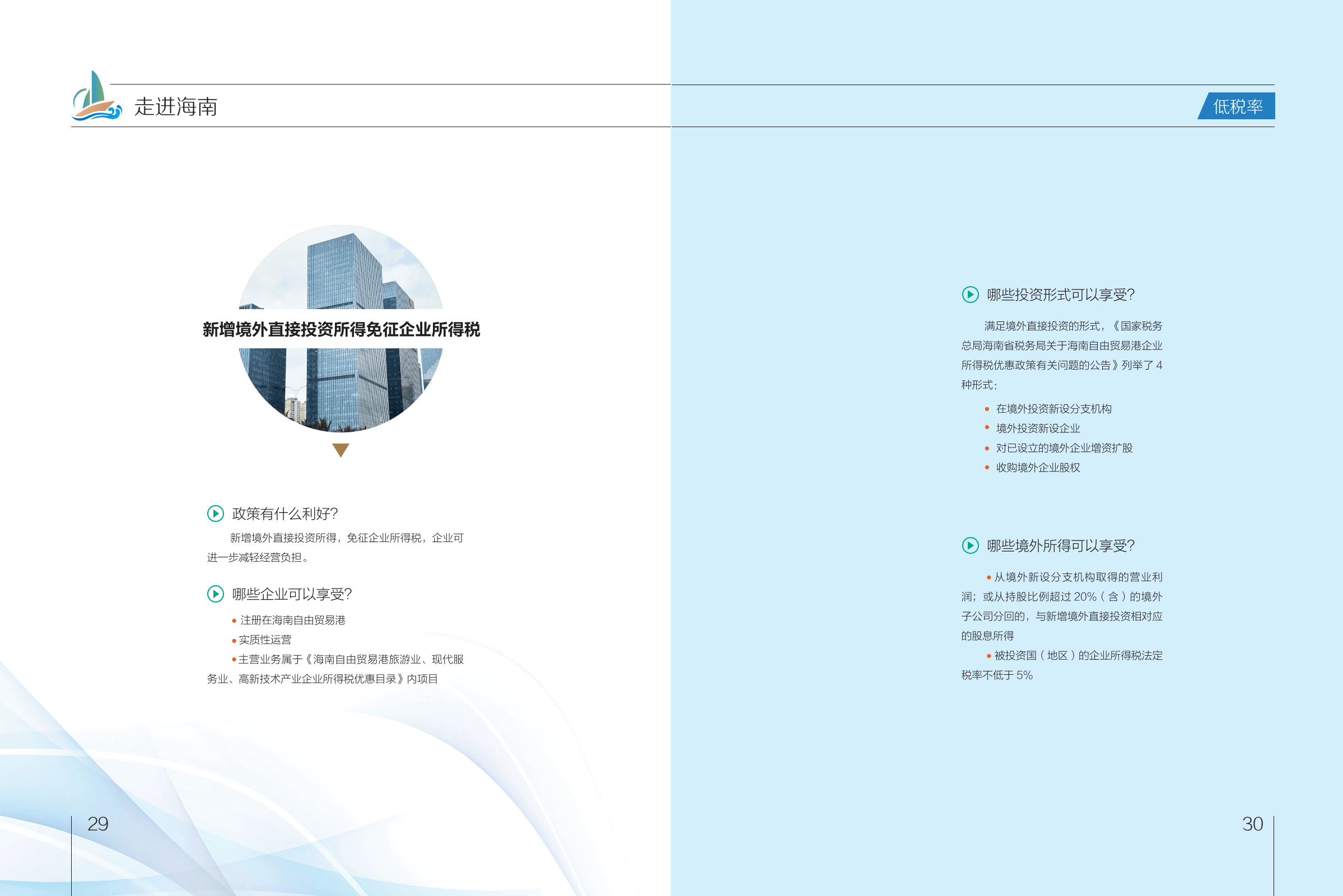Viewport: 1343px width, 896px height.
Task: Click page number 29
Action: pos(97,824)
